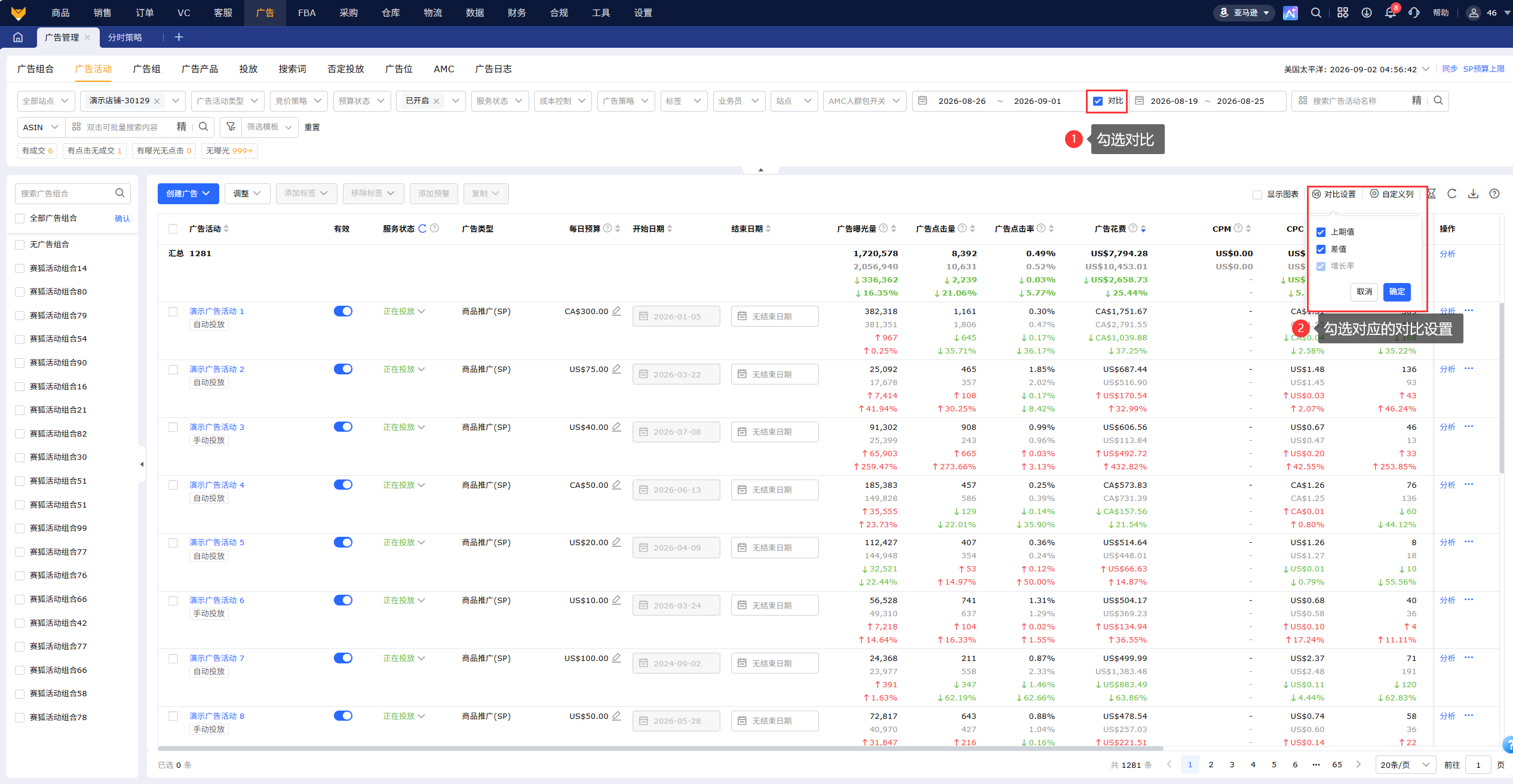The height and width of the screenshot is (784, 1513).
Task: Open the help question icon in table toolbar
Action: [1494, 193]
